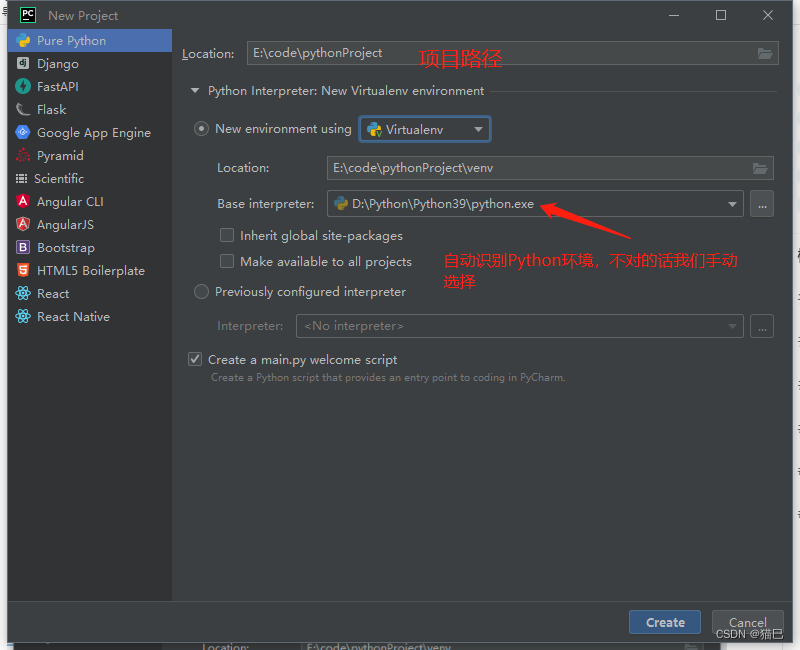Viewport: 800px width, 650px height.
Task: Open the Virtualenv environment type dropdown
Action: [x=425, y=130]
